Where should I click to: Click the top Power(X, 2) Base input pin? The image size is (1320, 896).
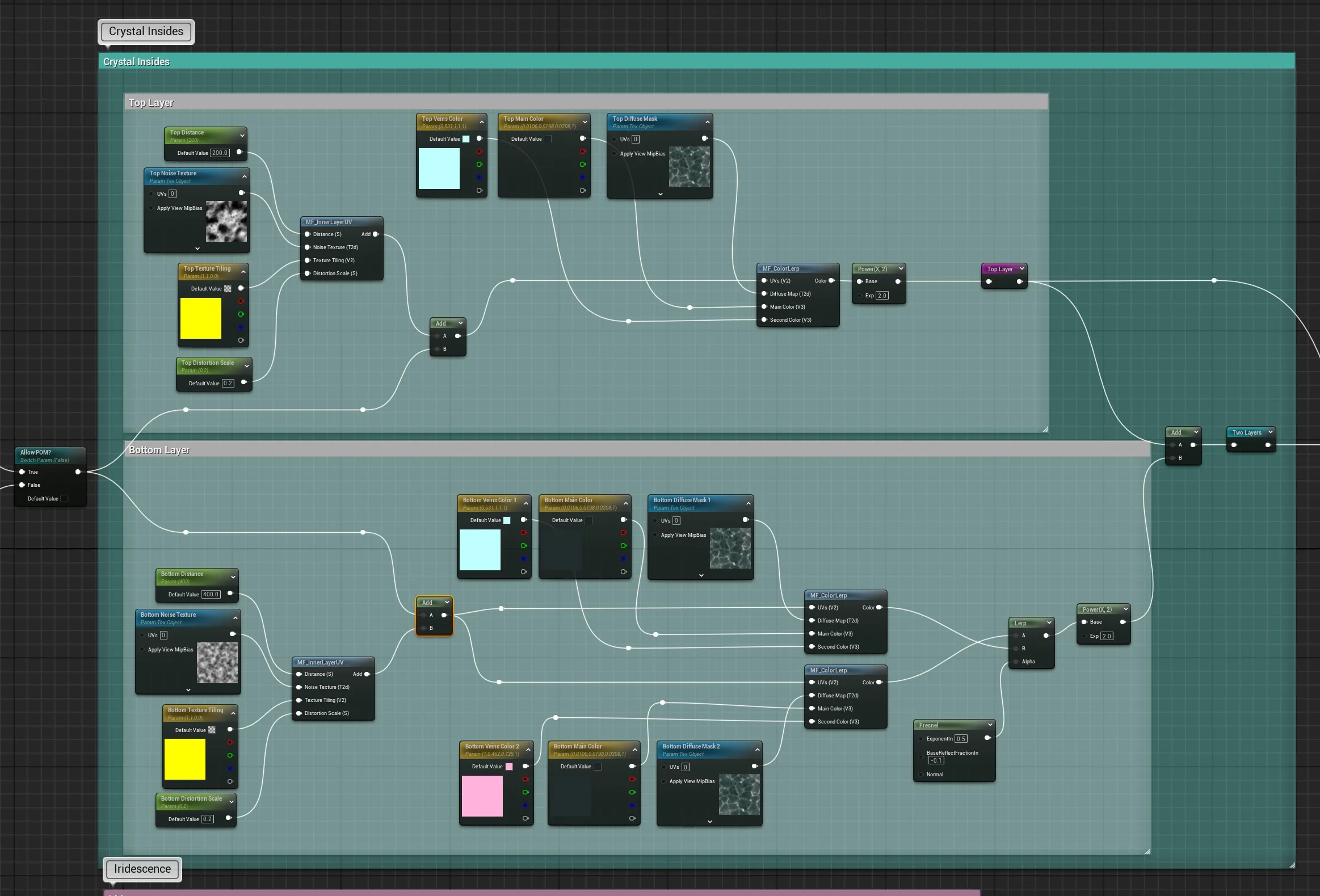tap(860, 281)
